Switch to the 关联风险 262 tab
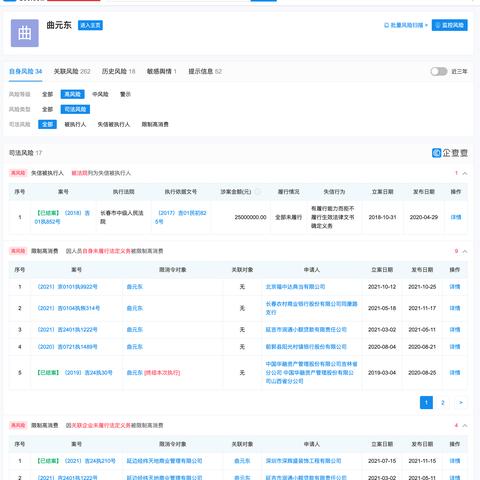 pos(72,71)
